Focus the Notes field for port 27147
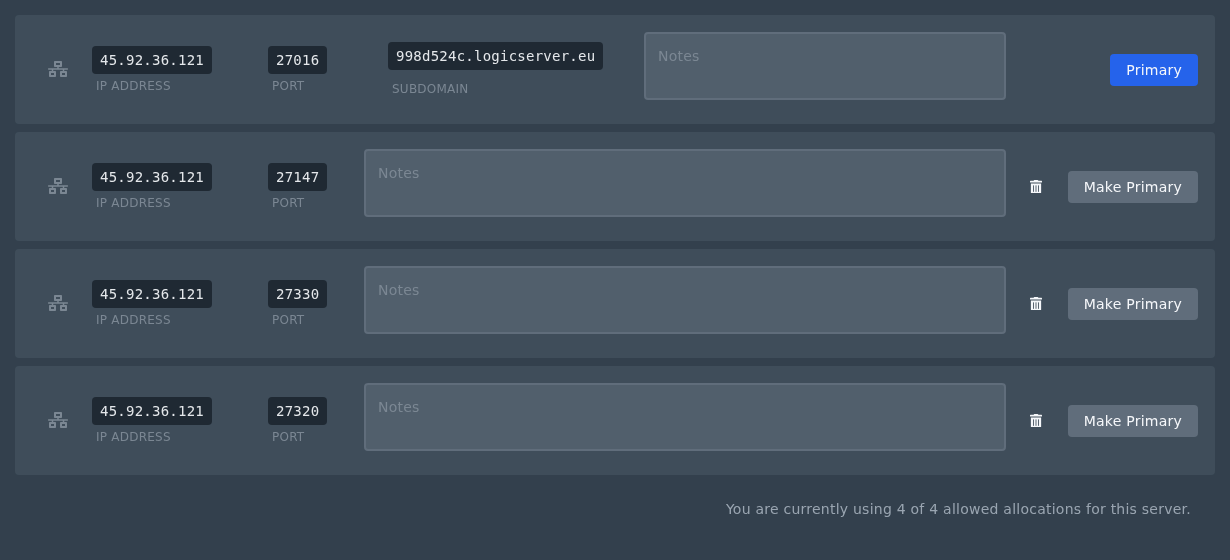This screenshot has height=560, width=1230. click(x=685, y=183)
